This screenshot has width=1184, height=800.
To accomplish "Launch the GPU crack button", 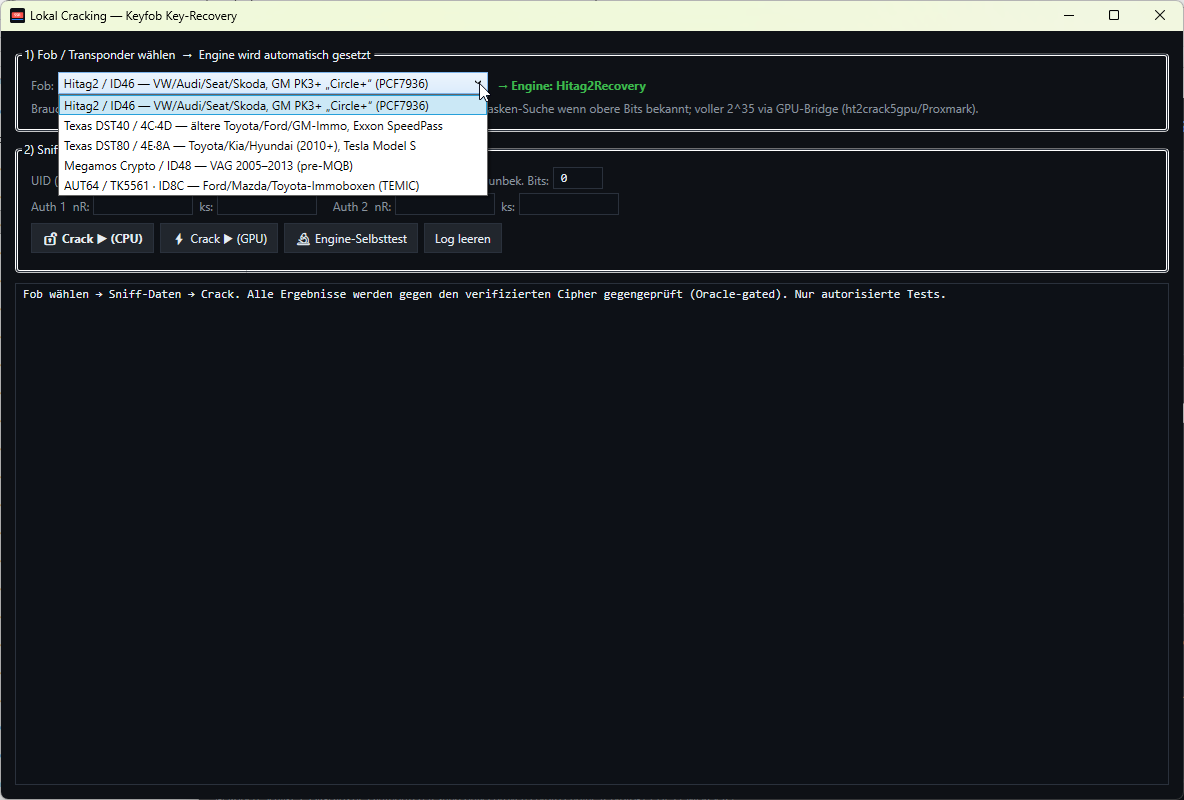I will click(219, 239).
